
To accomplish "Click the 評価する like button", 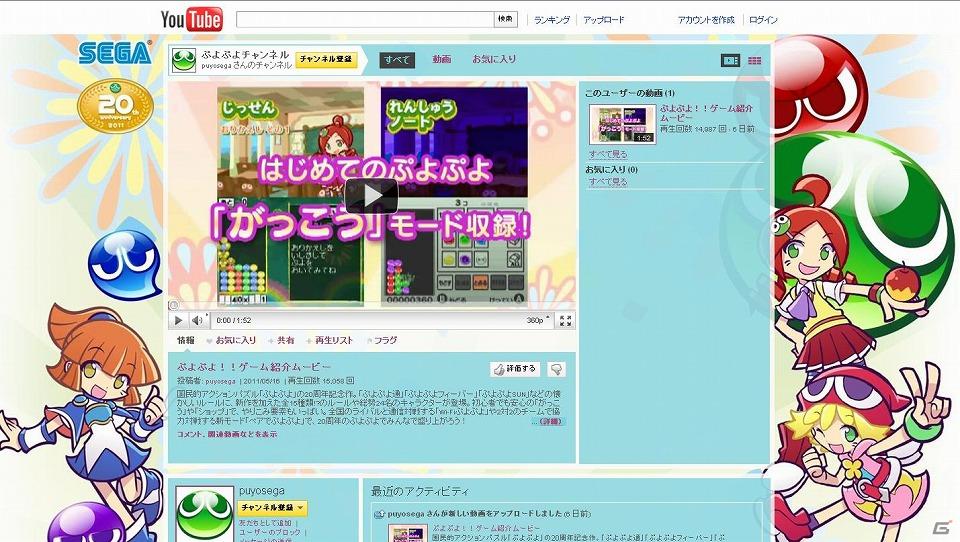I will [x=515, y=369].
